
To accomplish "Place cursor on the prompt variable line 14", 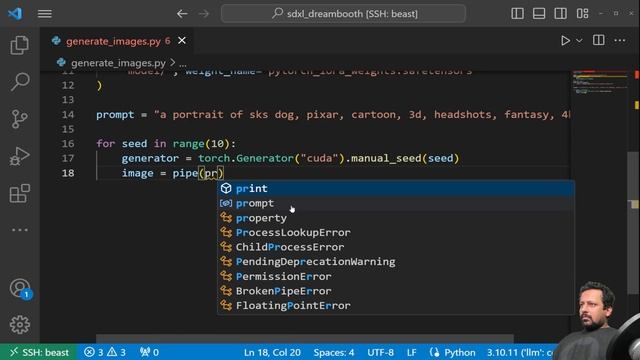I will coord(115,115).
